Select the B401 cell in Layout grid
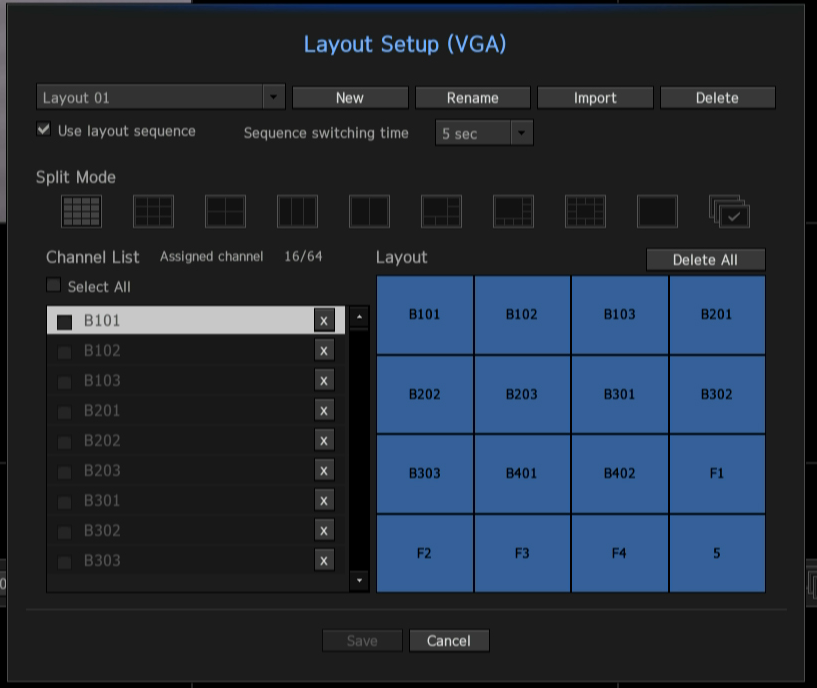 coord(522,474)
